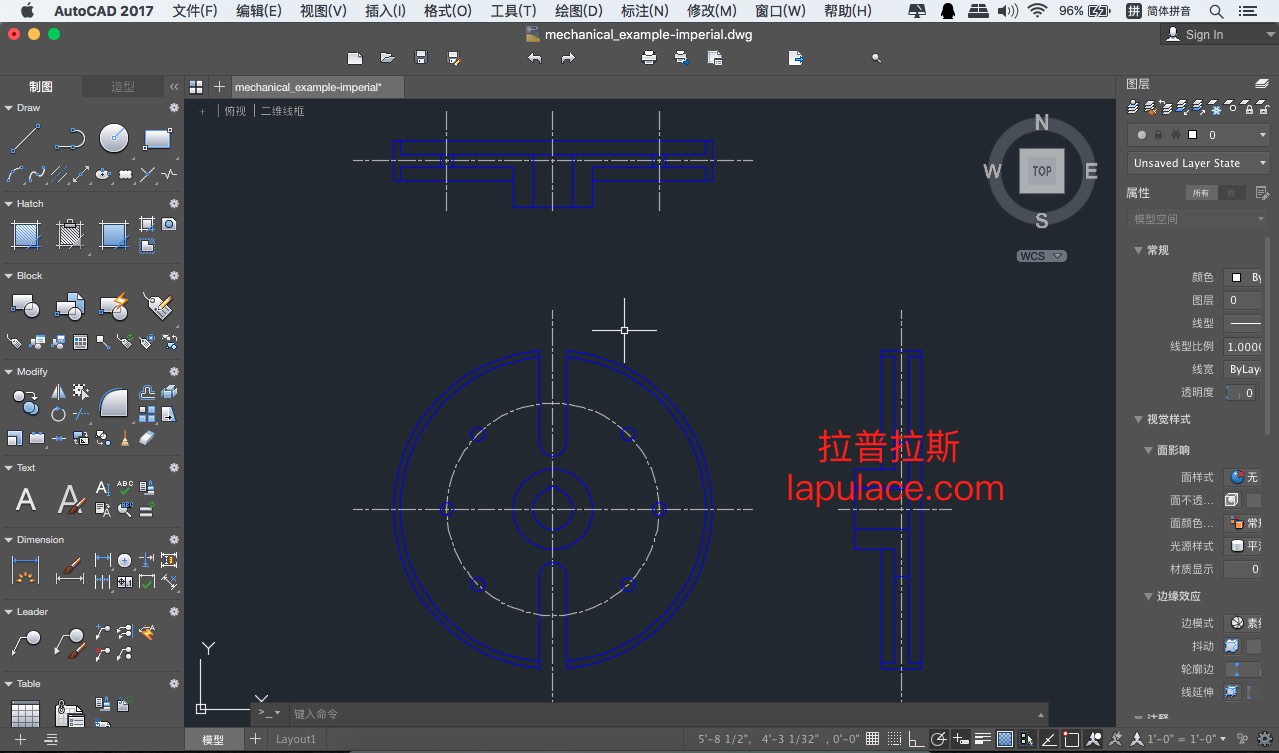Viewport: 1279px width, 753px height.
Task: Open the 绘图(D) menu
Action: (x=578, y=11)
